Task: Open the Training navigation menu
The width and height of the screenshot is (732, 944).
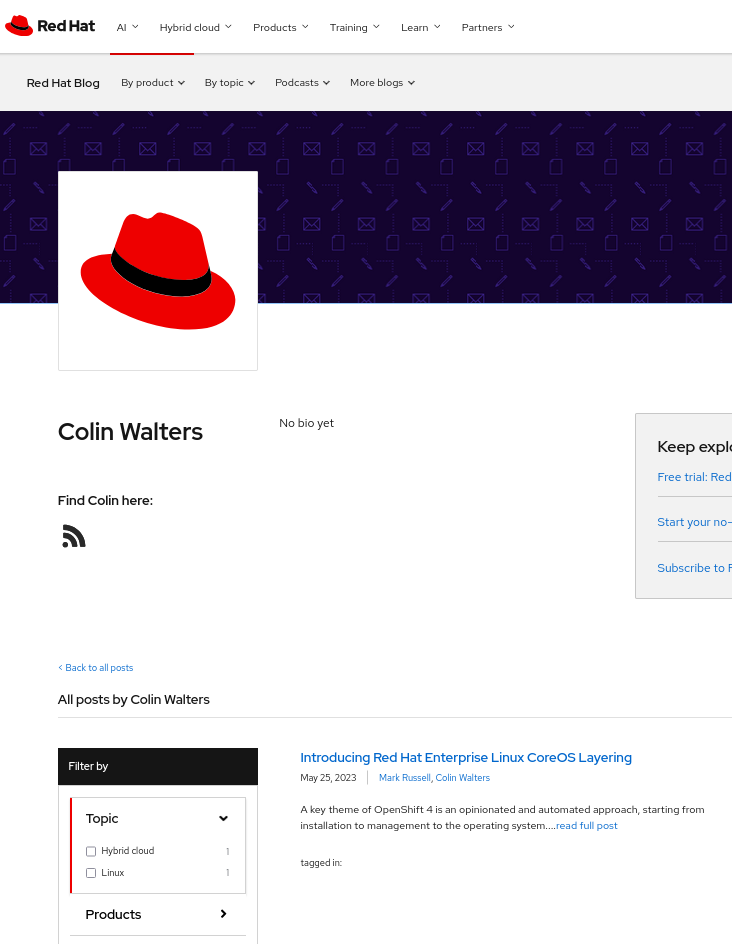Action: pos(355,27)
